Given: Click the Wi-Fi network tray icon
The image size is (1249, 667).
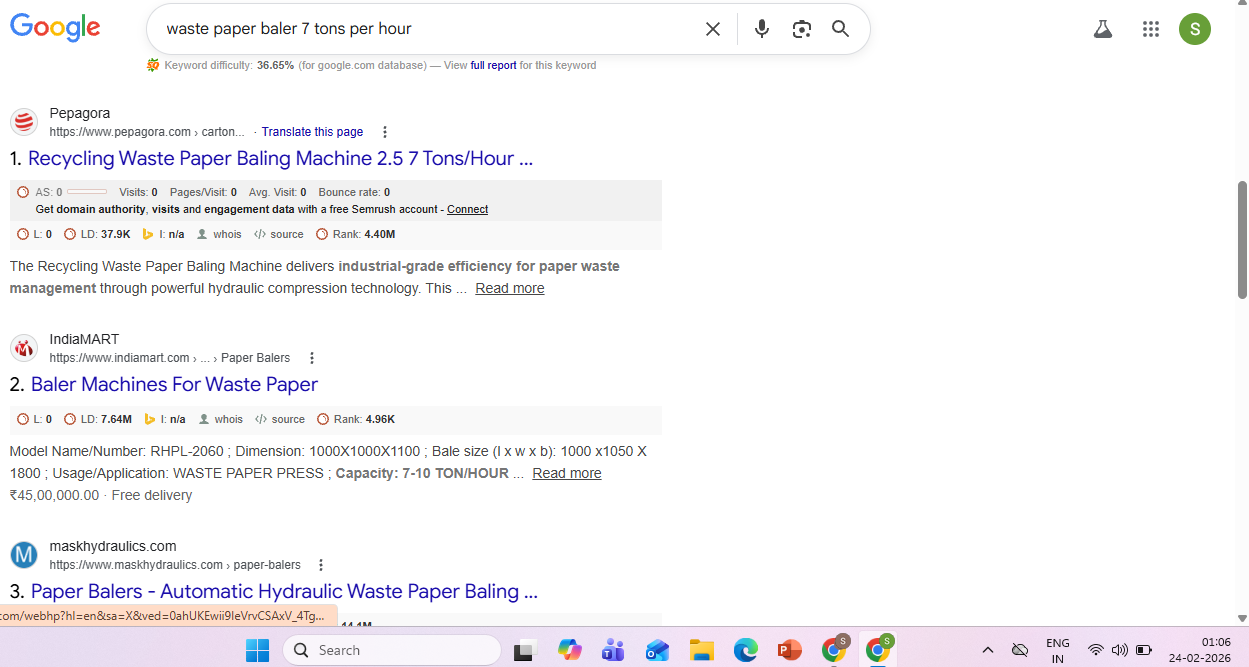Looking at the screenshot, I should tap(1096, 650).
